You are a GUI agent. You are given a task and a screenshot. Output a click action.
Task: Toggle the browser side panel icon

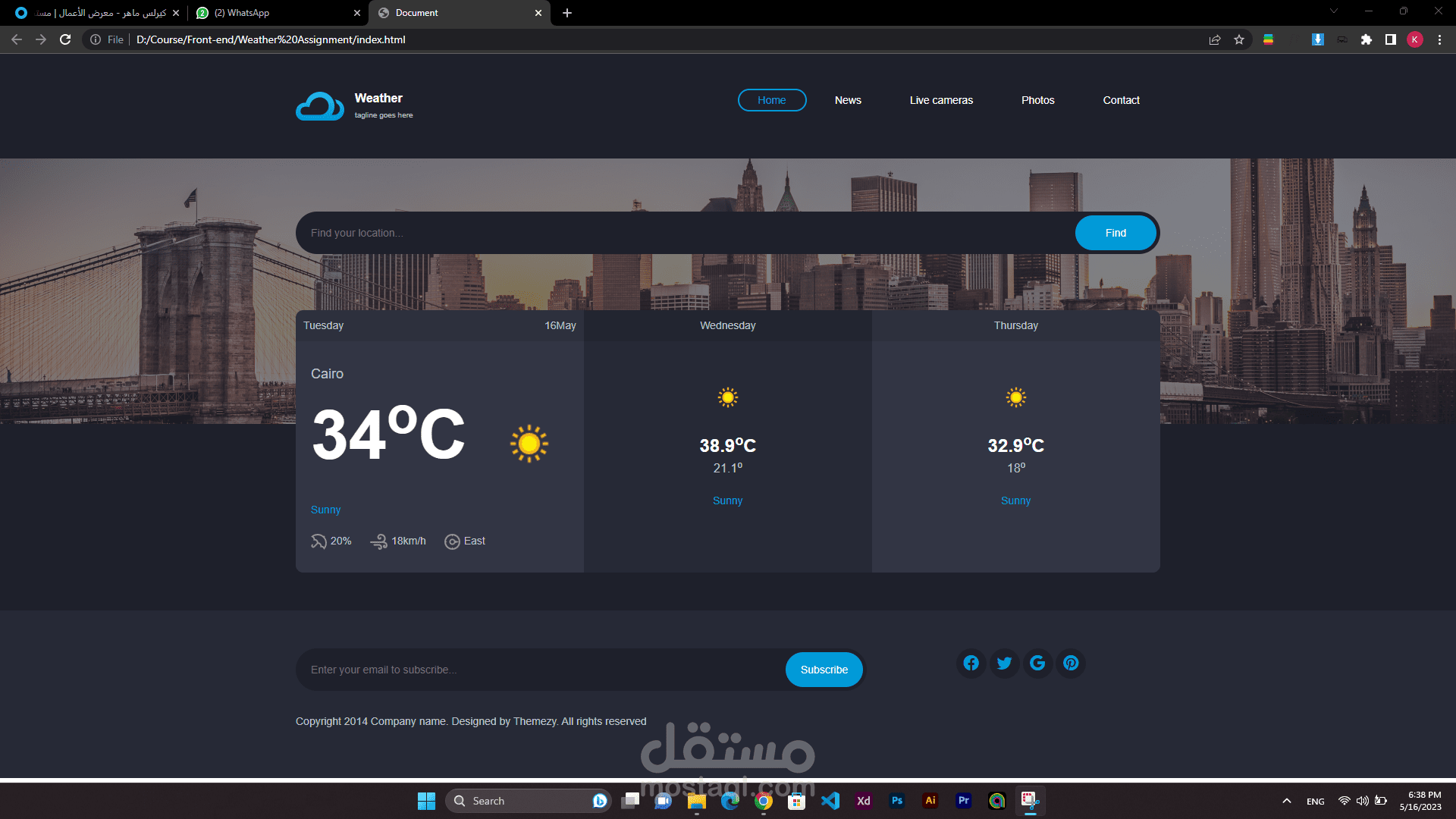click(x=1391, y=39)
